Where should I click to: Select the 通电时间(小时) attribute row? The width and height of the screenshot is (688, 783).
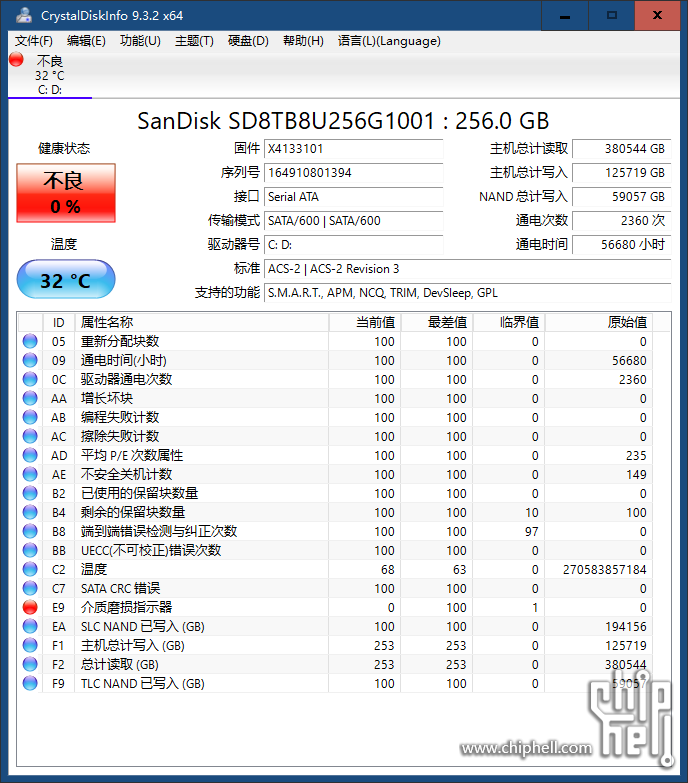click(x=336, y=361)
